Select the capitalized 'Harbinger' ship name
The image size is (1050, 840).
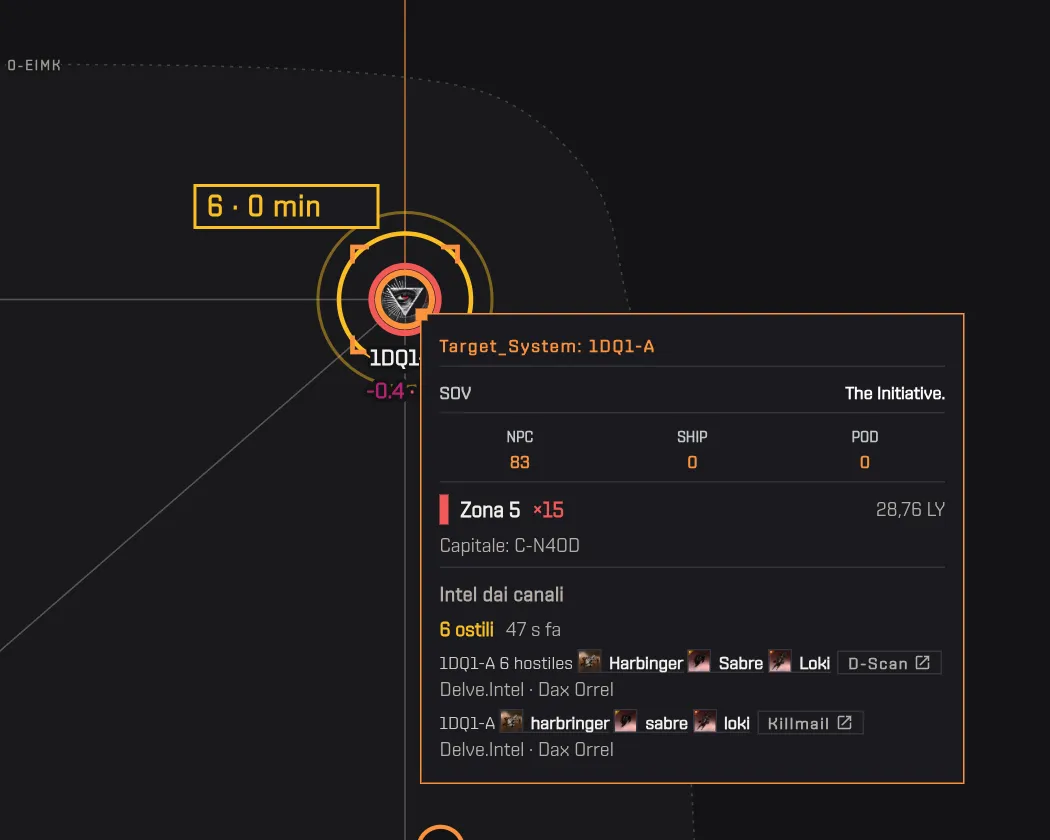point(646,664)
